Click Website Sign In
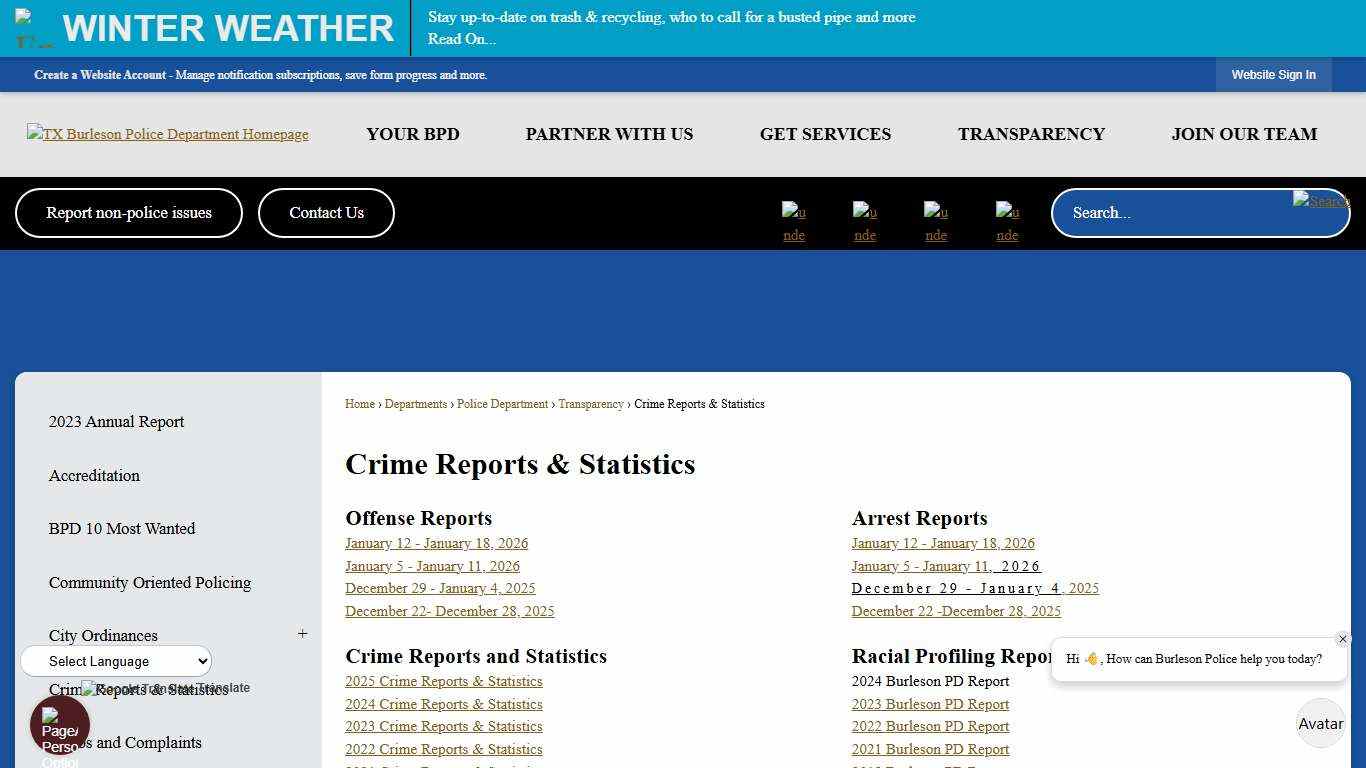Image resolution: width=1366 pixels, height=768 pixels. click(x=1273, y=74)
